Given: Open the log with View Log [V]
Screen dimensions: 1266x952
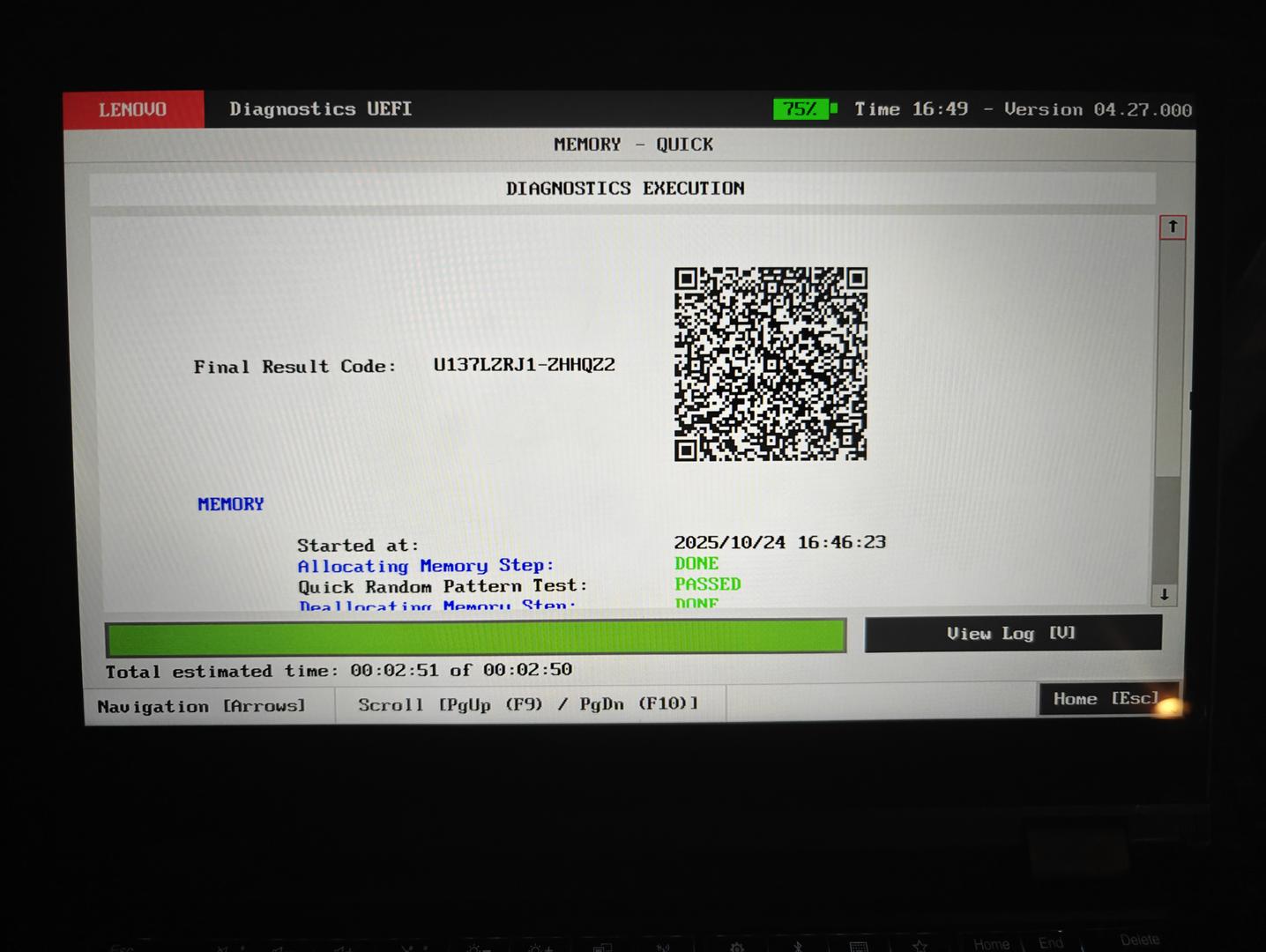Looking at the screenshot, I should (x=1012, y=634).
